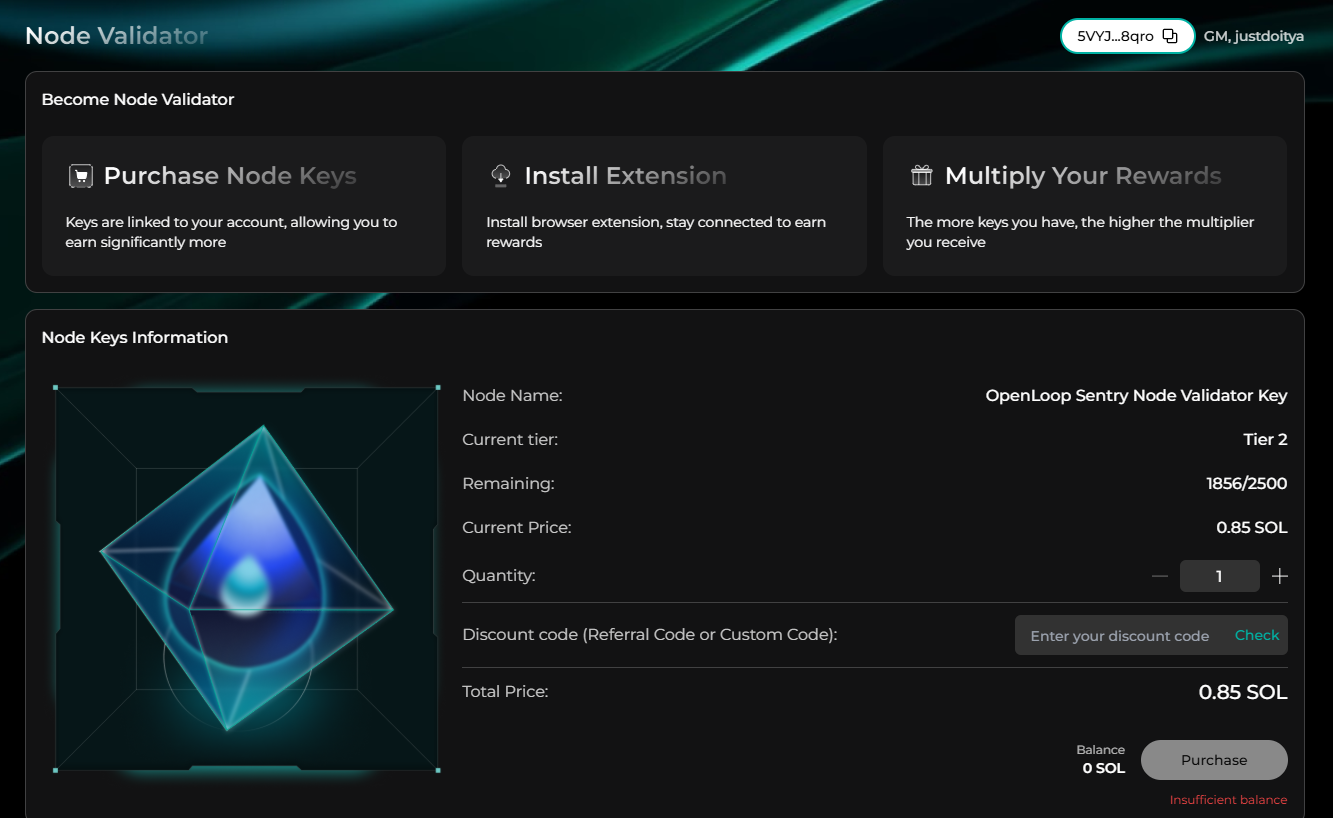Click the Quantity: label

point(499,576)
